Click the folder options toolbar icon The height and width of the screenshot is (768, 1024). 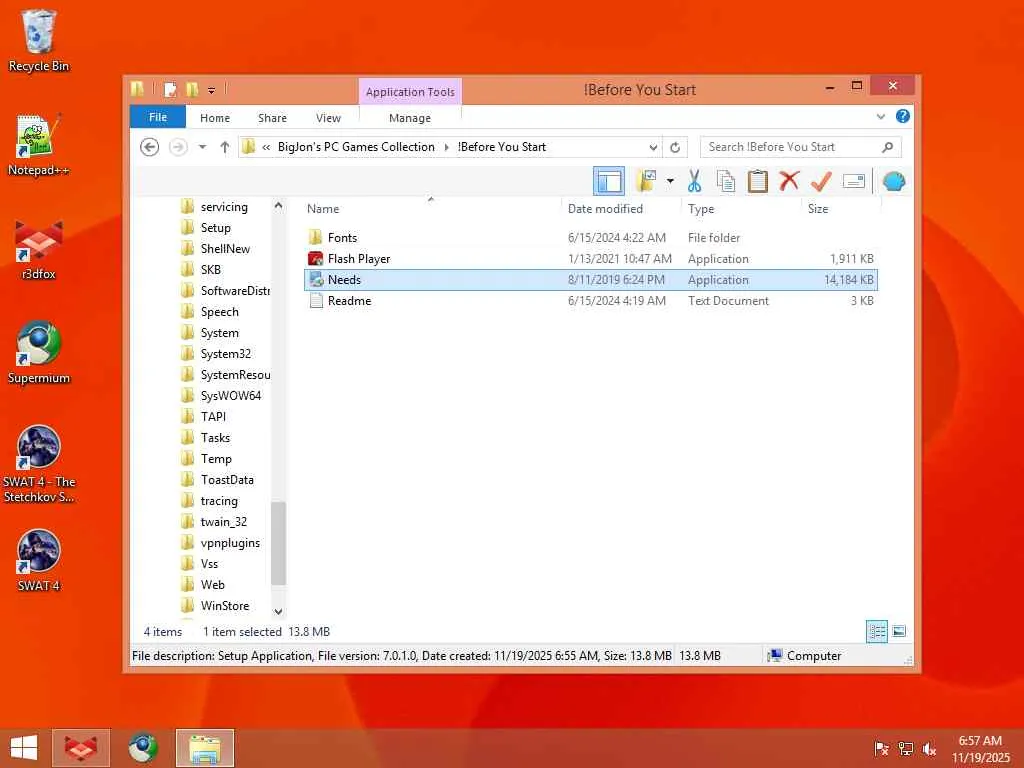pyautogui.click(x=646, y=181)
